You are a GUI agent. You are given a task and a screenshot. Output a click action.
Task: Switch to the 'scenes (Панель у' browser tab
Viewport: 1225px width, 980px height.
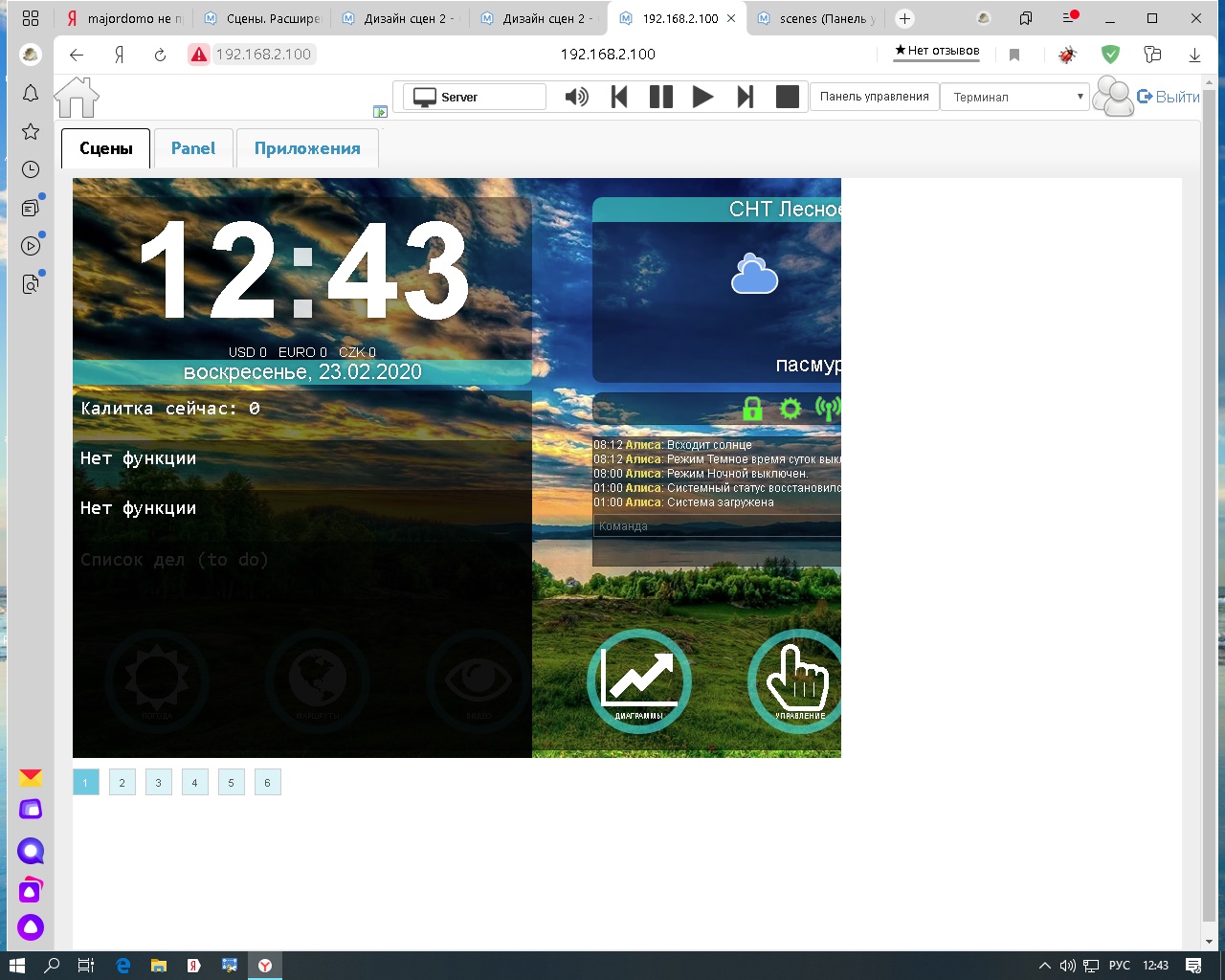[817, 18]
